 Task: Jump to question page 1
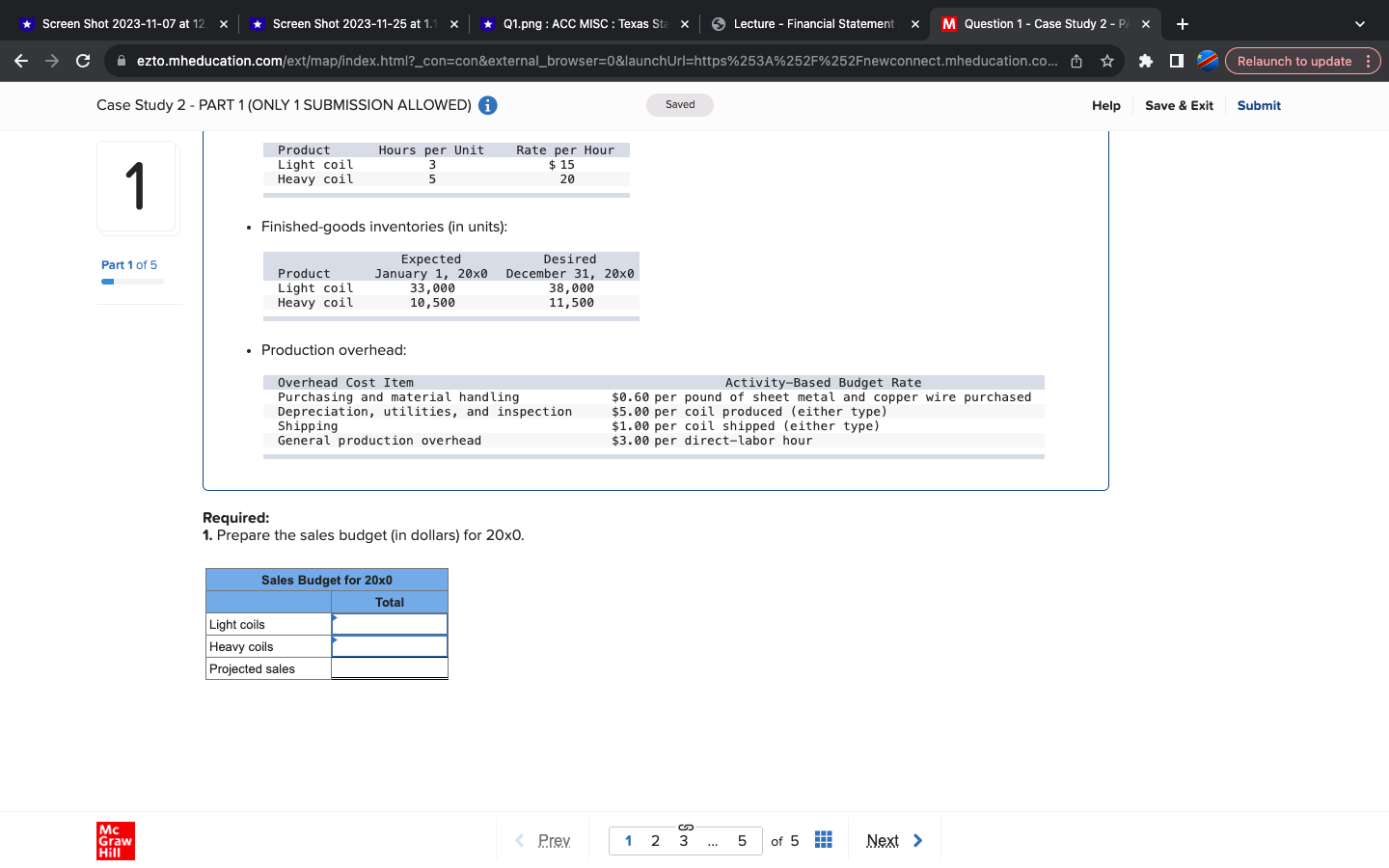(x=629, y=841)
